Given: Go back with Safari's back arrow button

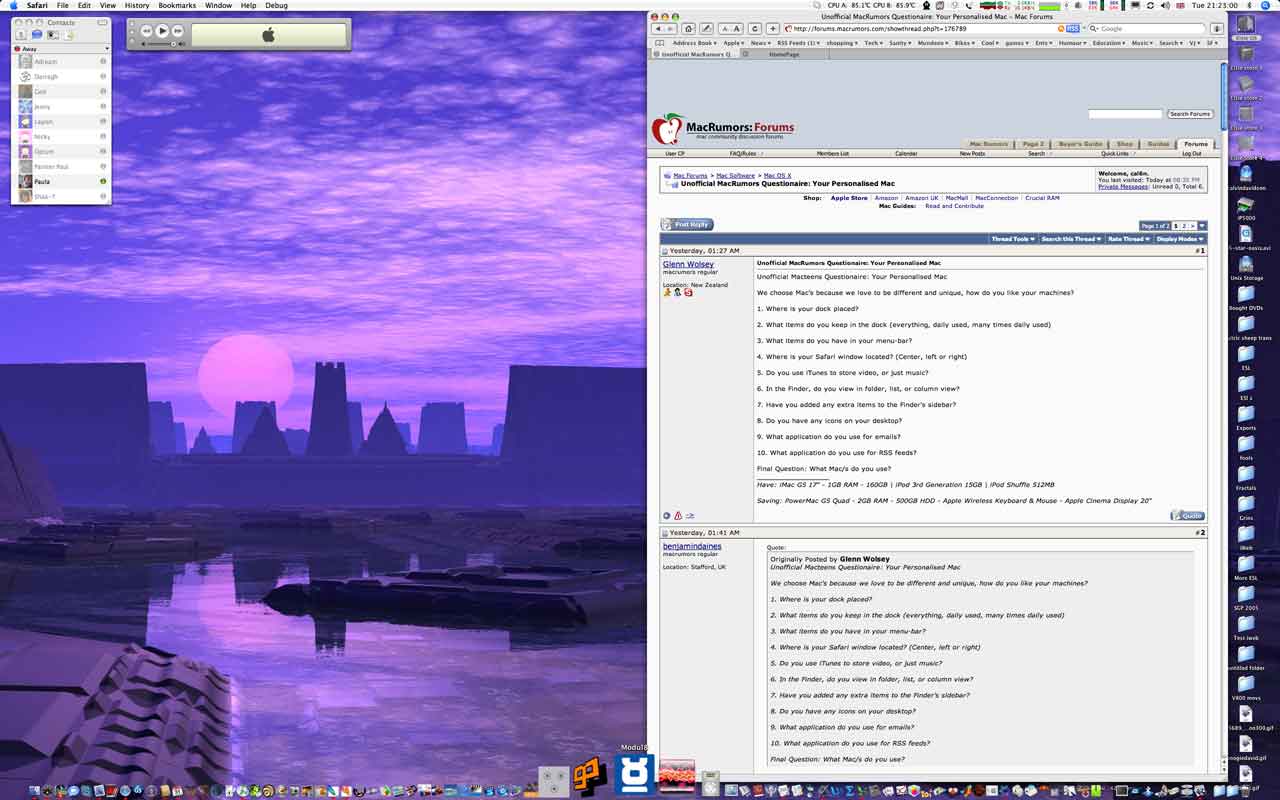Looking at the screenshot, I should (x=657, y=29).
